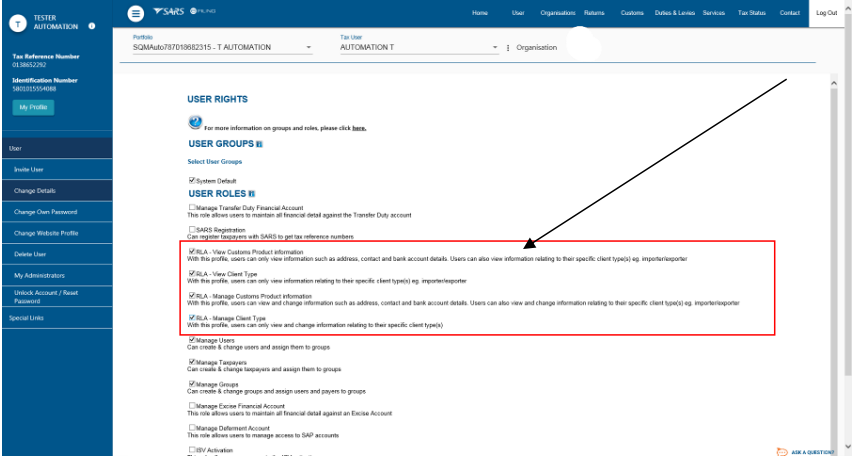
Task: Click the My Profile button
Action: point(33,107)
